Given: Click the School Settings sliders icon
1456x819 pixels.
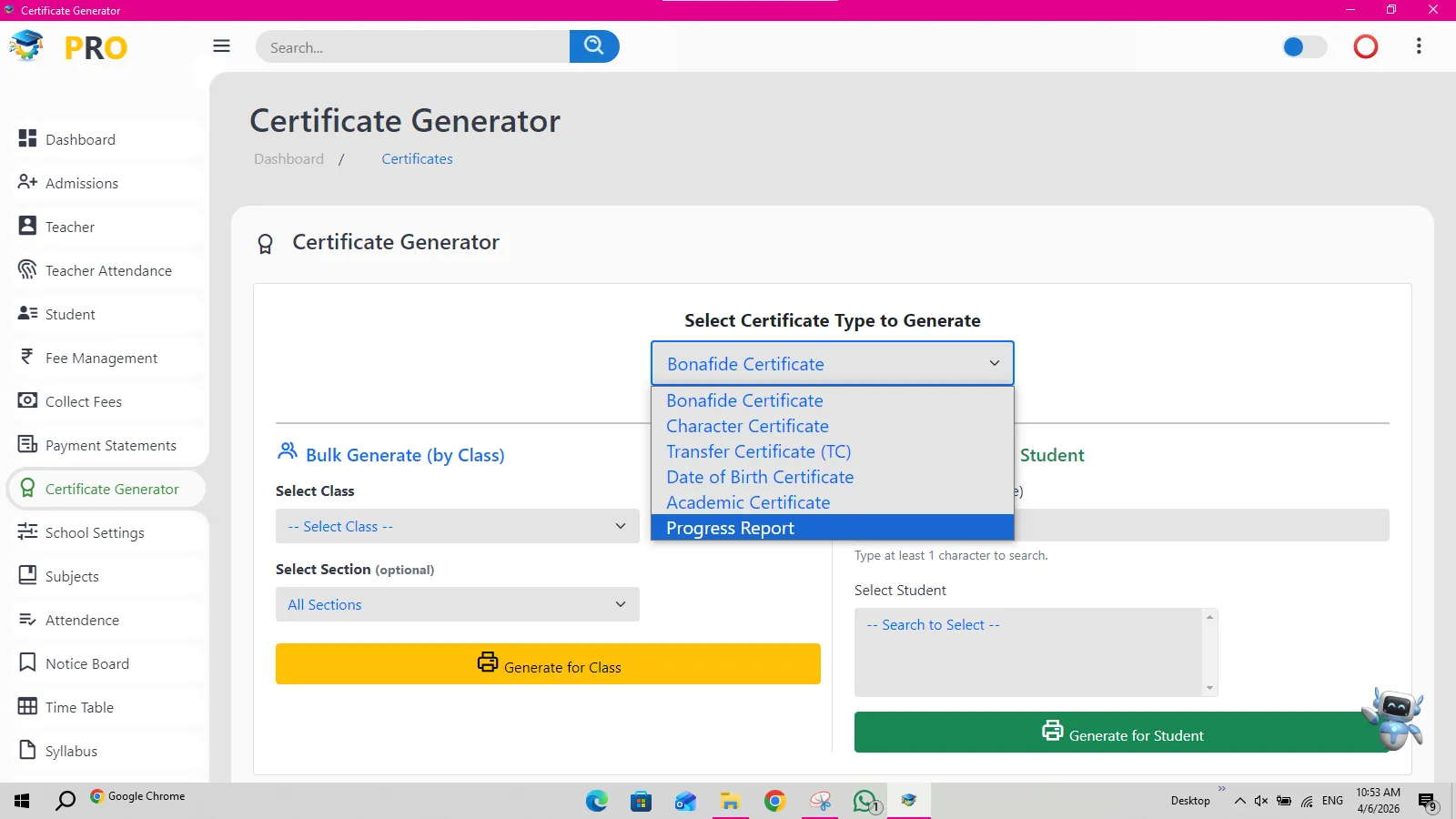Looking at the screenshot, I should 27,531.
